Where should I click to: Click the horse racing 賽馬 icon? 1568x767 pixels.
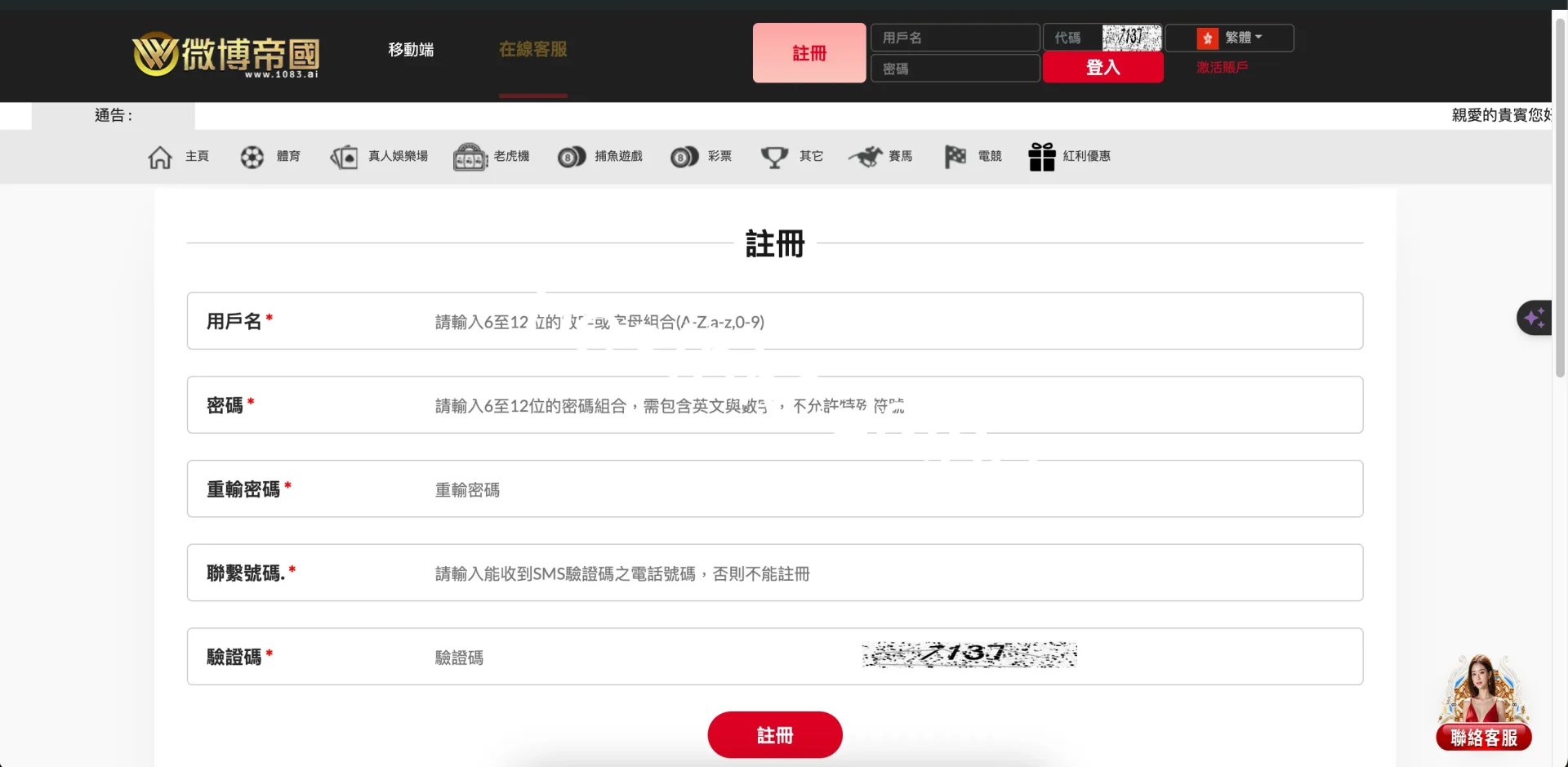[x=866, y=157]
